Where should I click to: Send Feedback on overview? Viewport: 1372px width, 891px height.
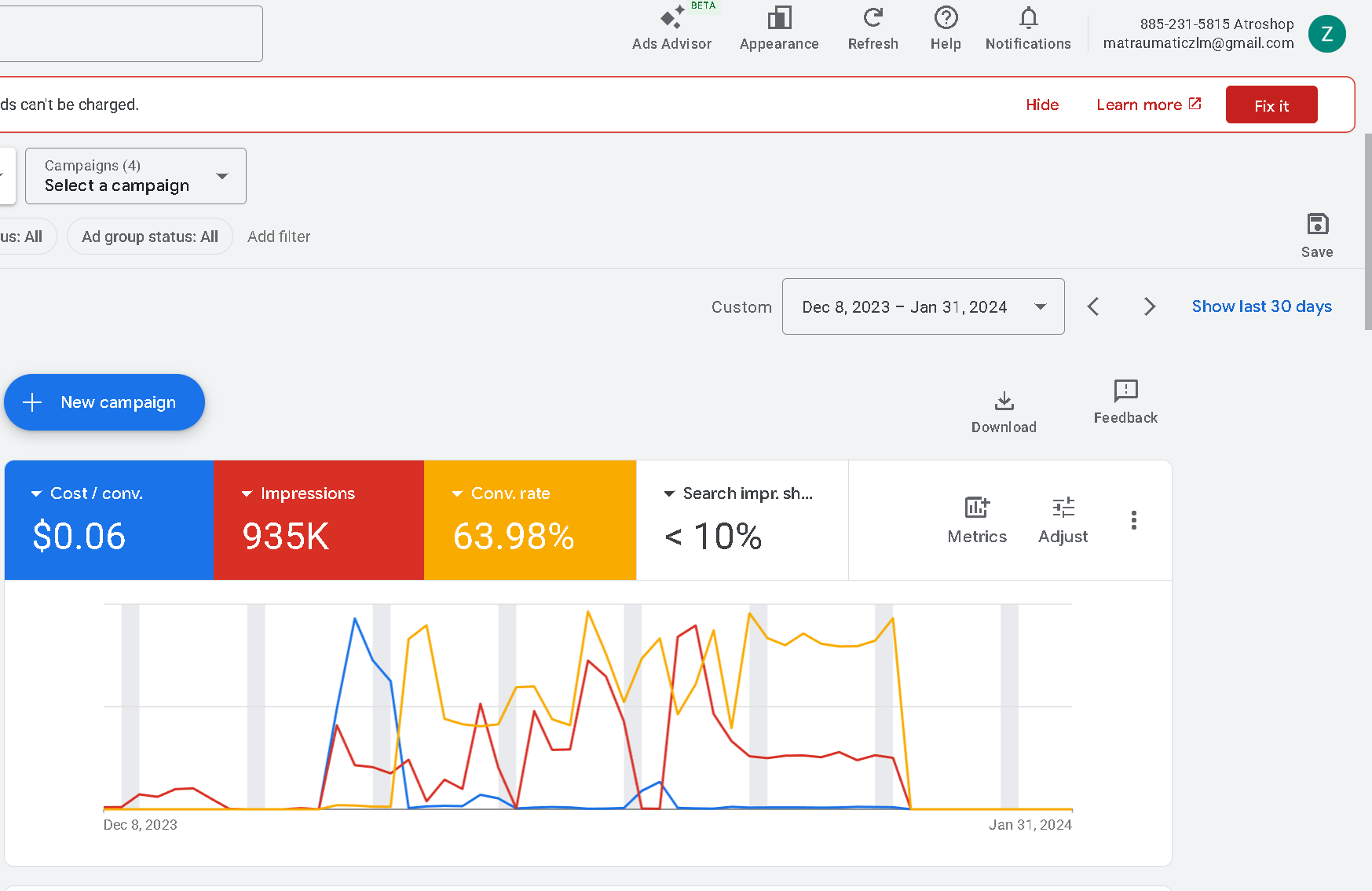tap(1125, 402)
